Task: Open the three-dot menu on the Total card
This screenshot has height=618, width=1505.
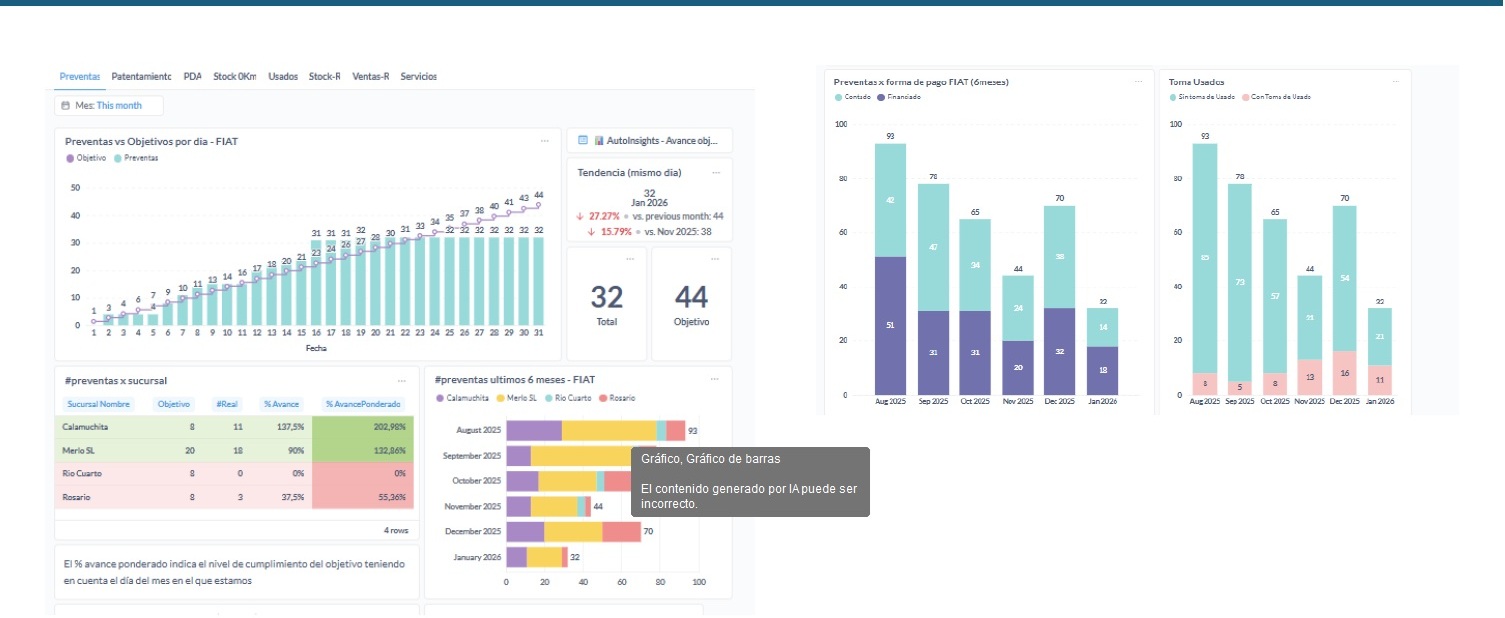Action: pos(629,259)
